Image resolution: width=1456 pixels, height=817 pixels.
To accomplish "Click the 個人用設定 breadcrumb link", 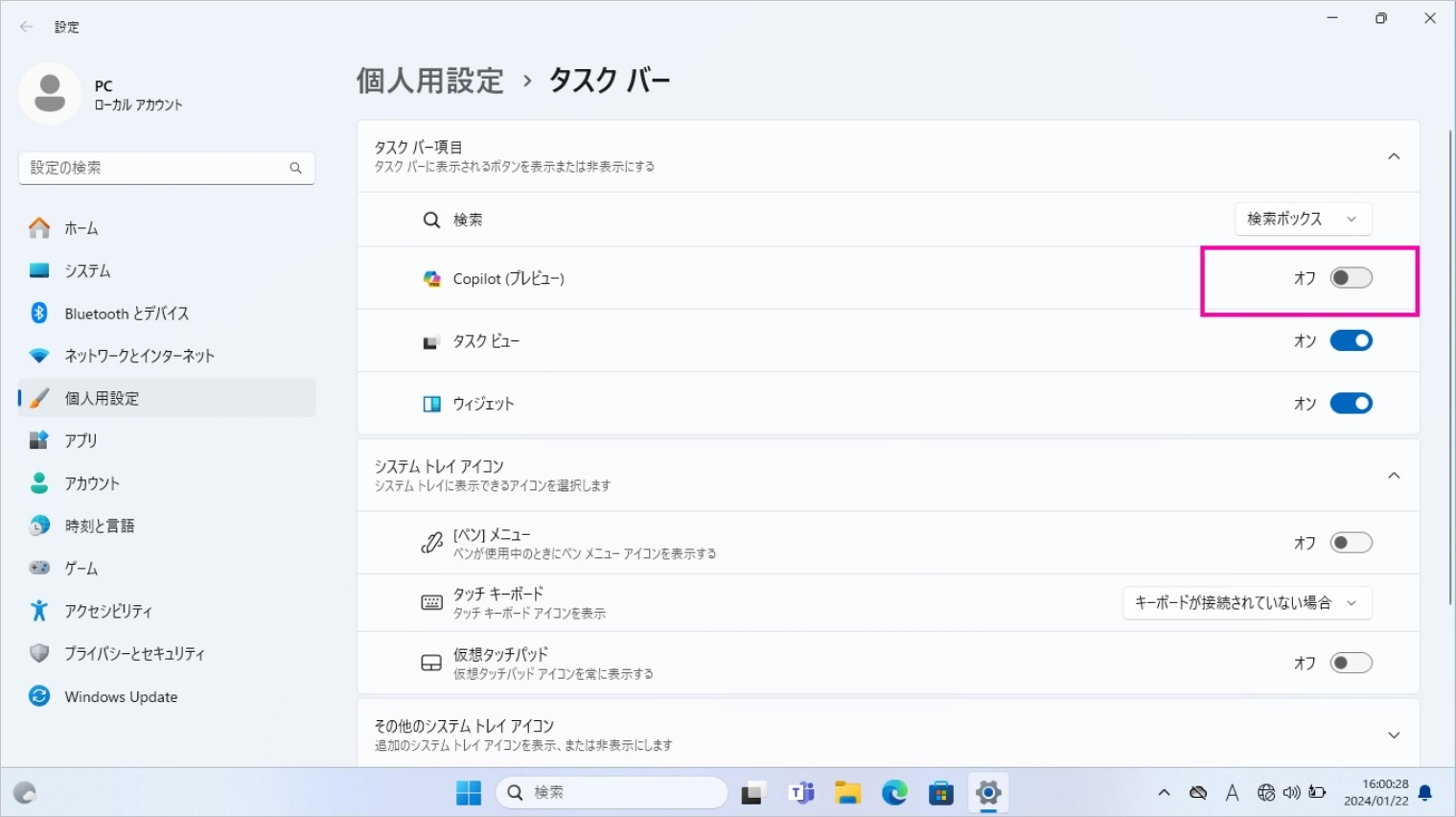I will click(x=429, y=81).
